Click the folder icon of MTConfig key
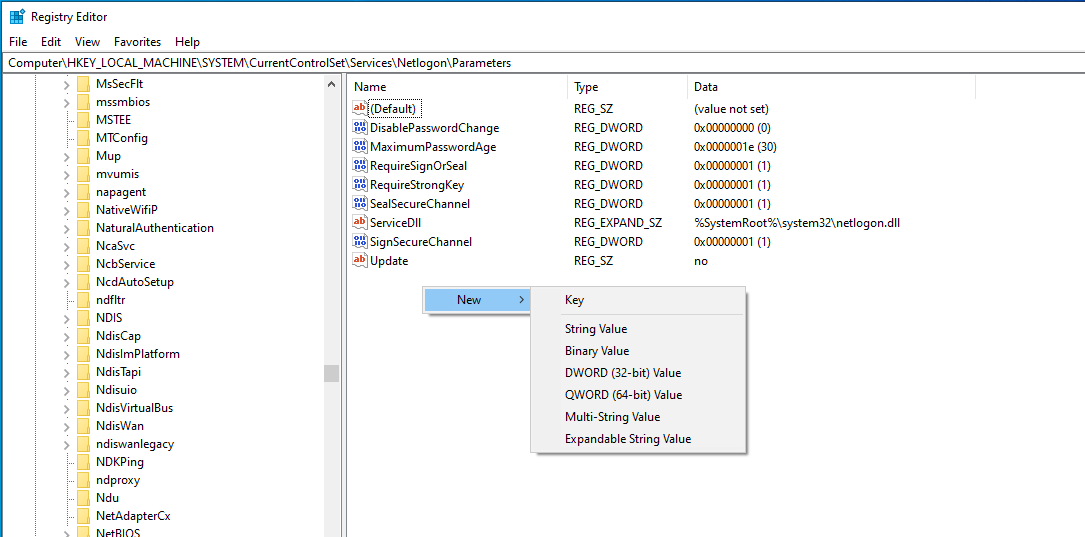Screen dimensions: 1085x537 (84, 138)
